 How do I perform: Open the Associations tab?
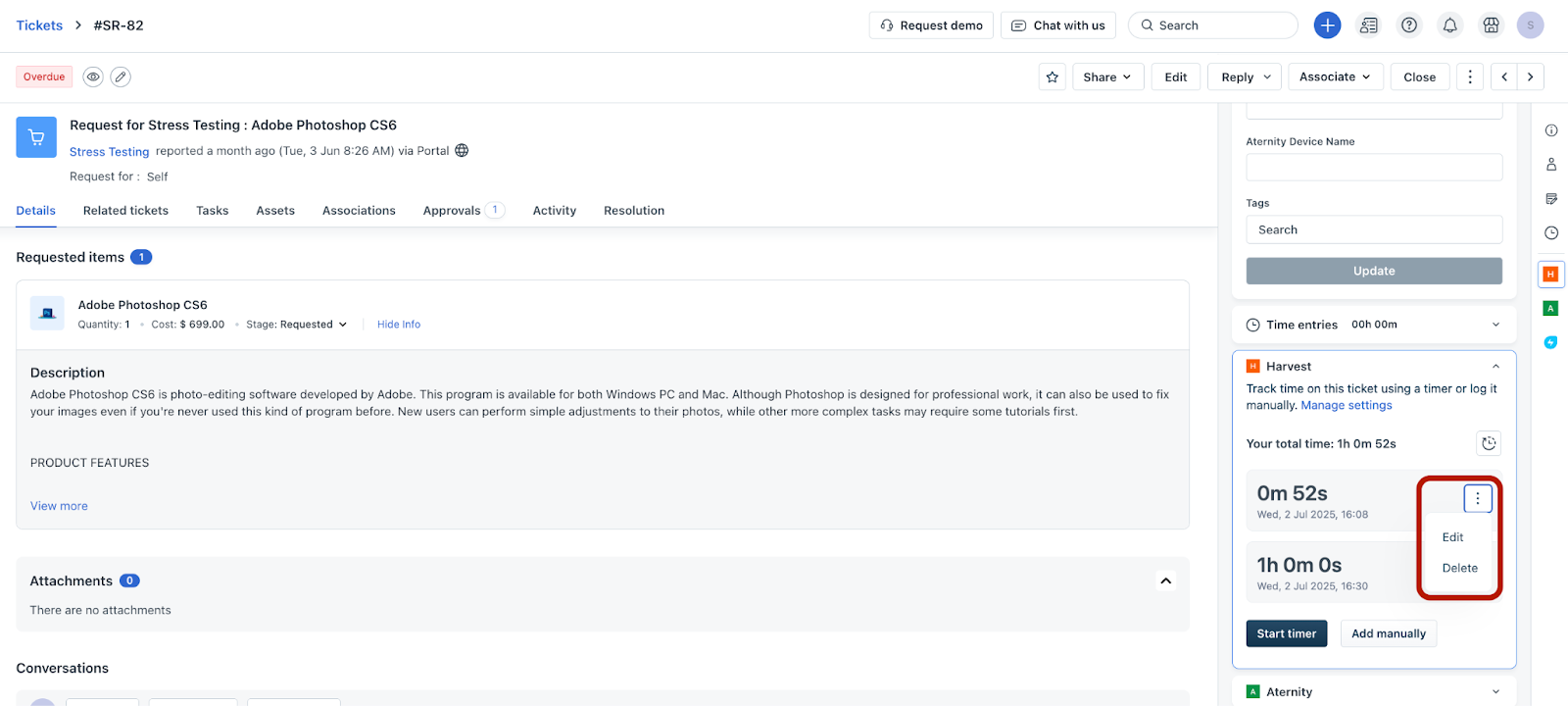[359, 211]
